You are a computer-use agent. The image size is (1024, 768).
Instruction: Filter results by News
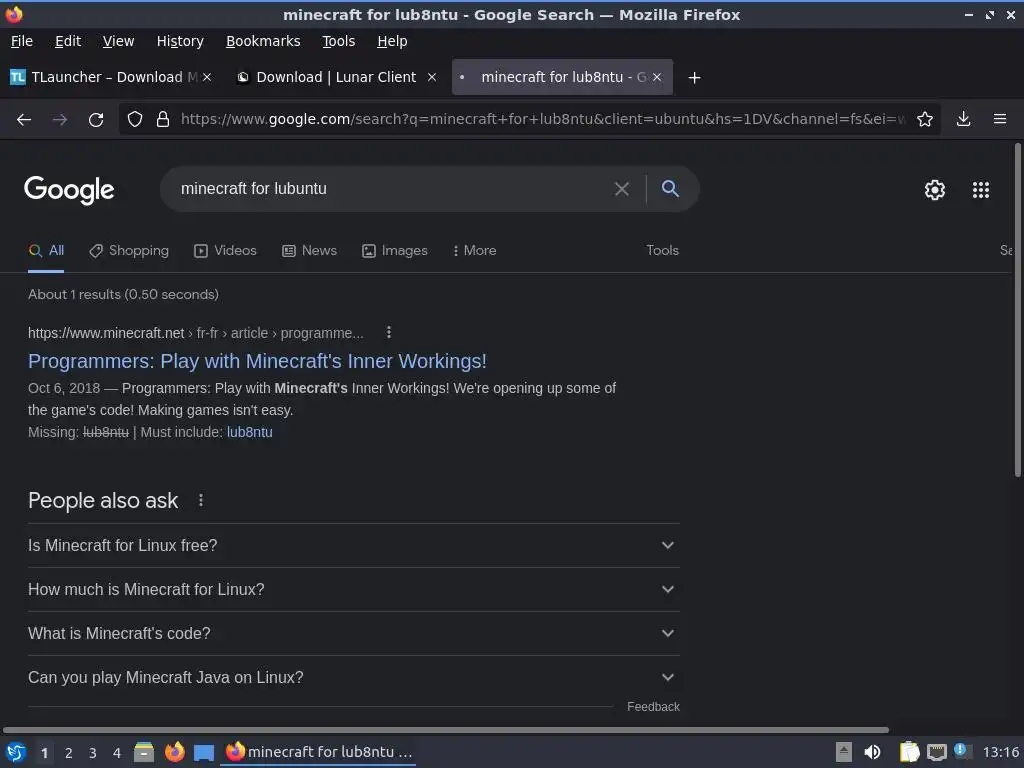(x=310, y=251)
